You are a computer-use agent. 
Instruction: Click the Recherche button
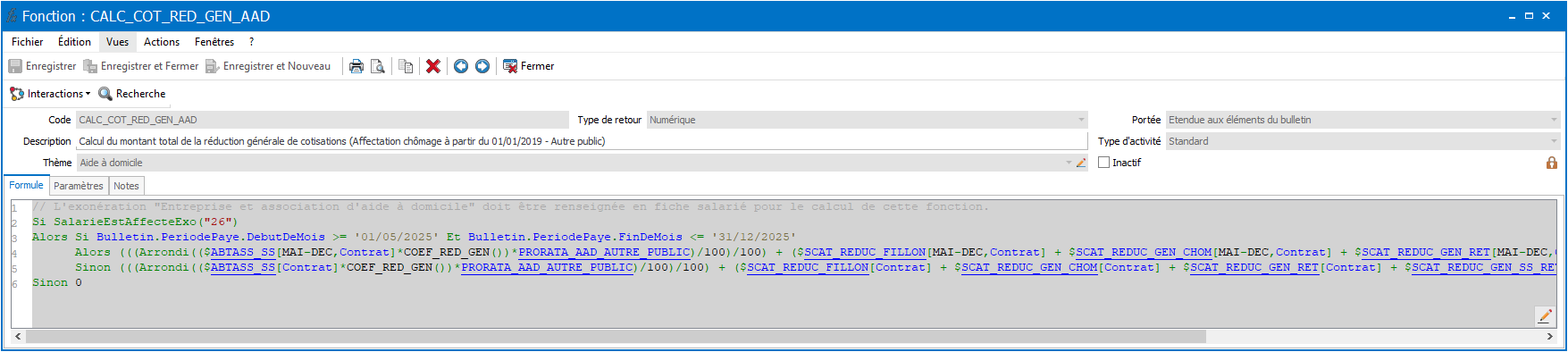coord(132,94)
